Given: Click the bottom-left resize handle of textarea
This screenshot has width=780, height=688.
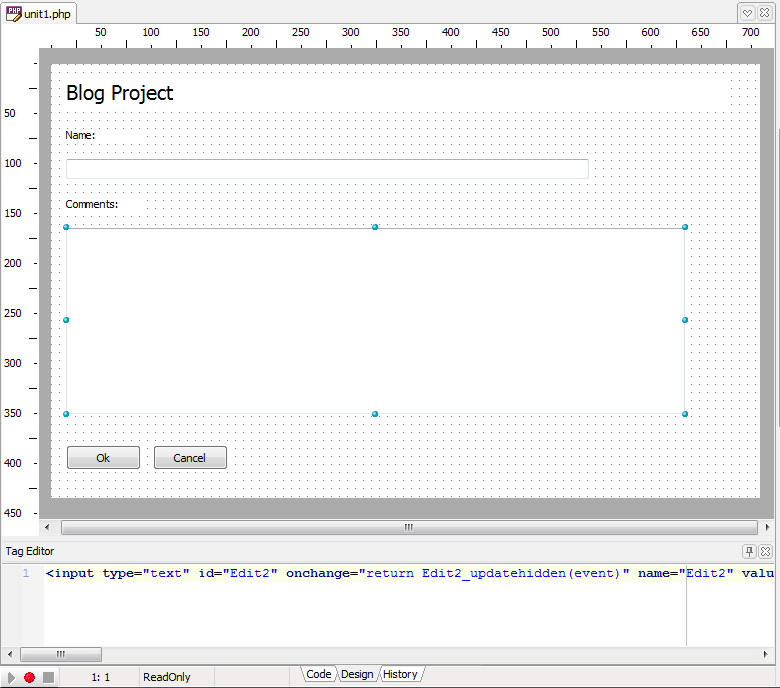Looking at the screenshot, I should (x=66, y=414).
